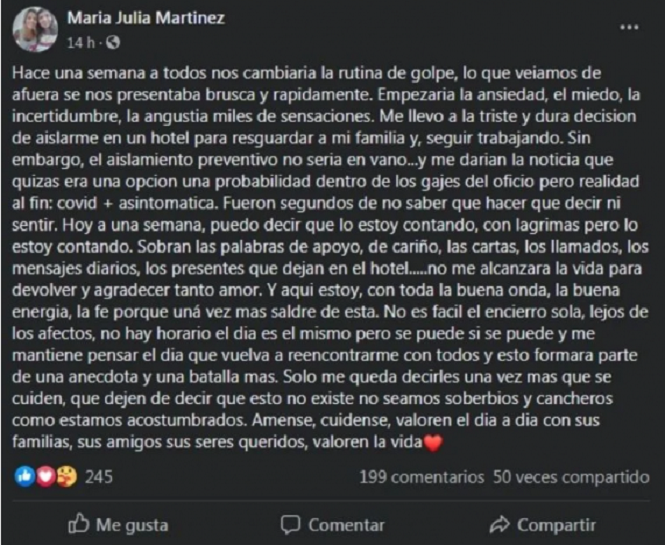Select the "Comentar" button label
The image size is (665, 545).
tap(346, 524)
